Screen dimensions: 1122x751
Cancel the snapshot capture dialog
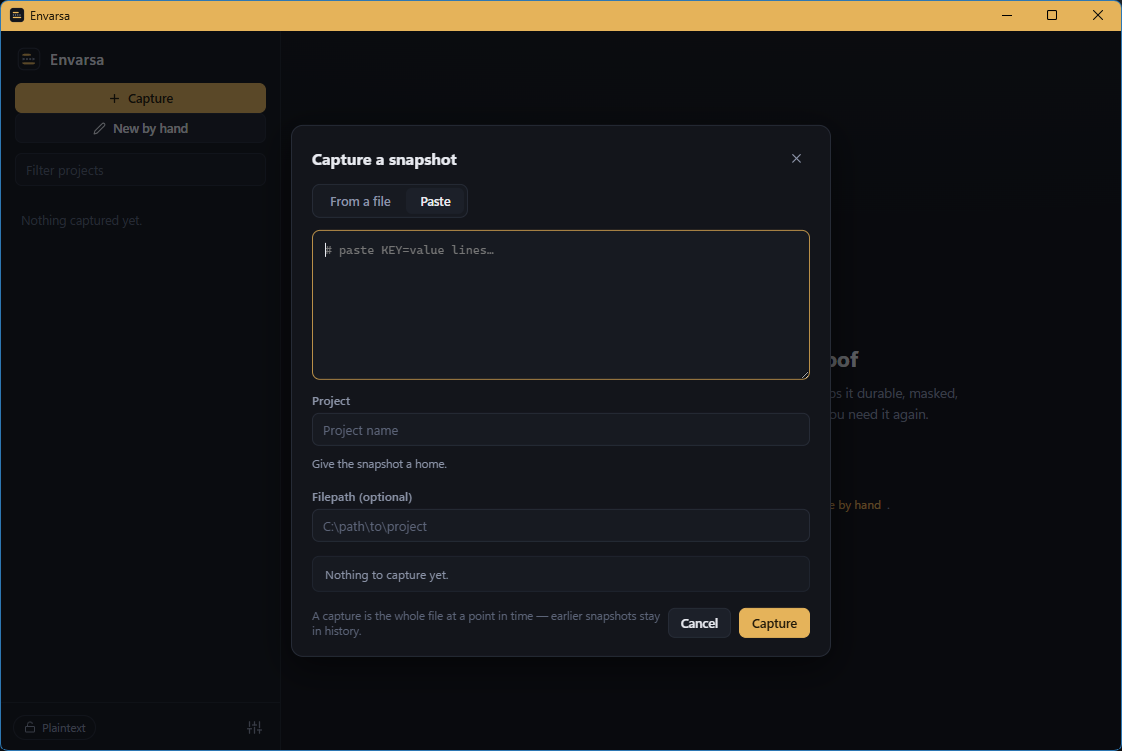click(699, 623)
